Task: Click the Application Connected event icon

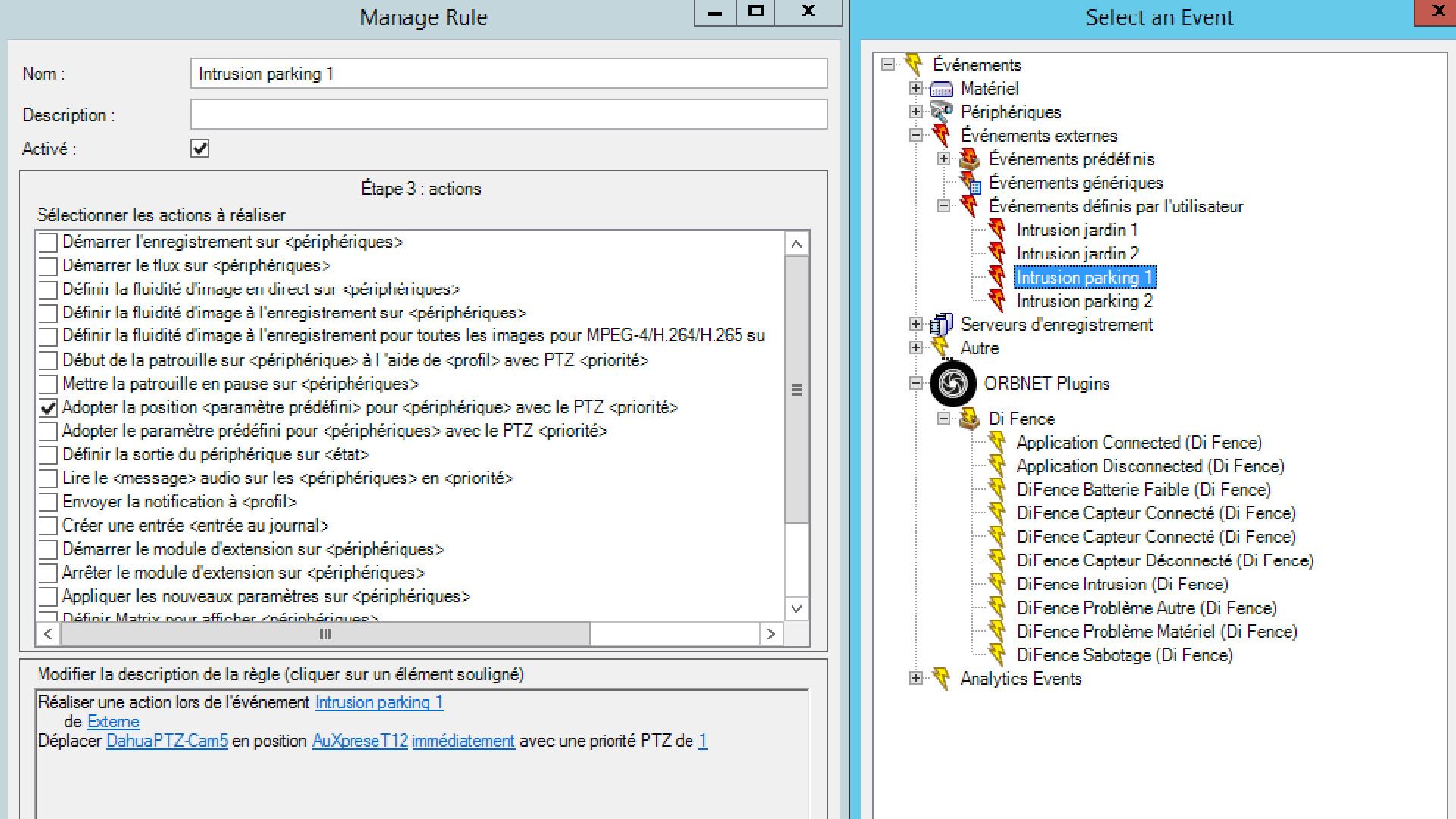Action: point(997,442)
